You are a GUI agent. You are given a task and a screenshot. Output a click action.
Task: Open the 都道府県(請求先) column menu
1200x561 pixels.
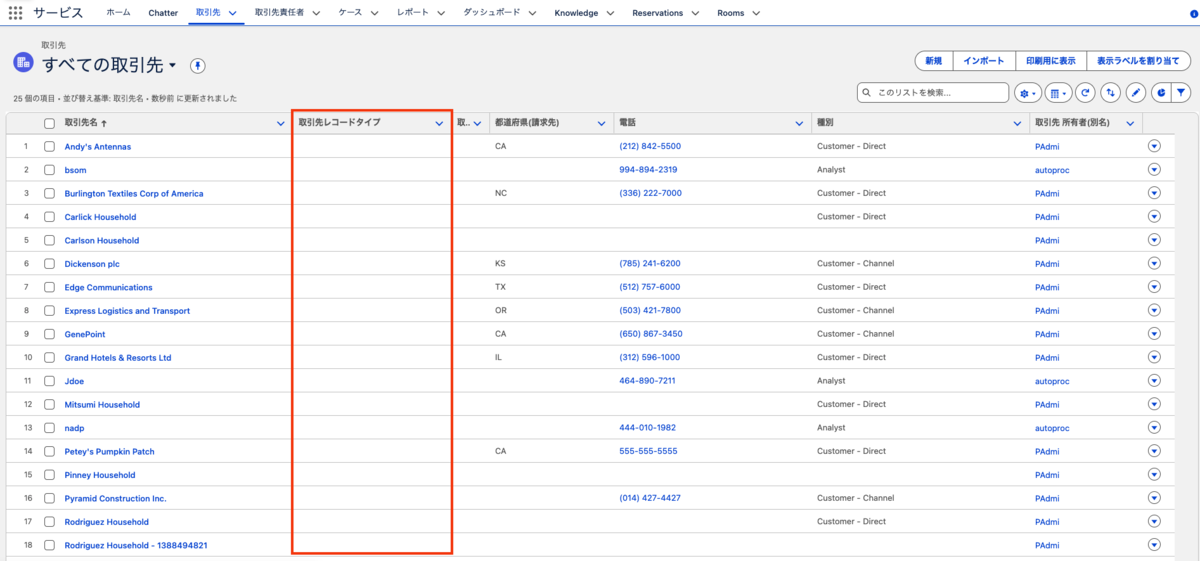(602, 123)
